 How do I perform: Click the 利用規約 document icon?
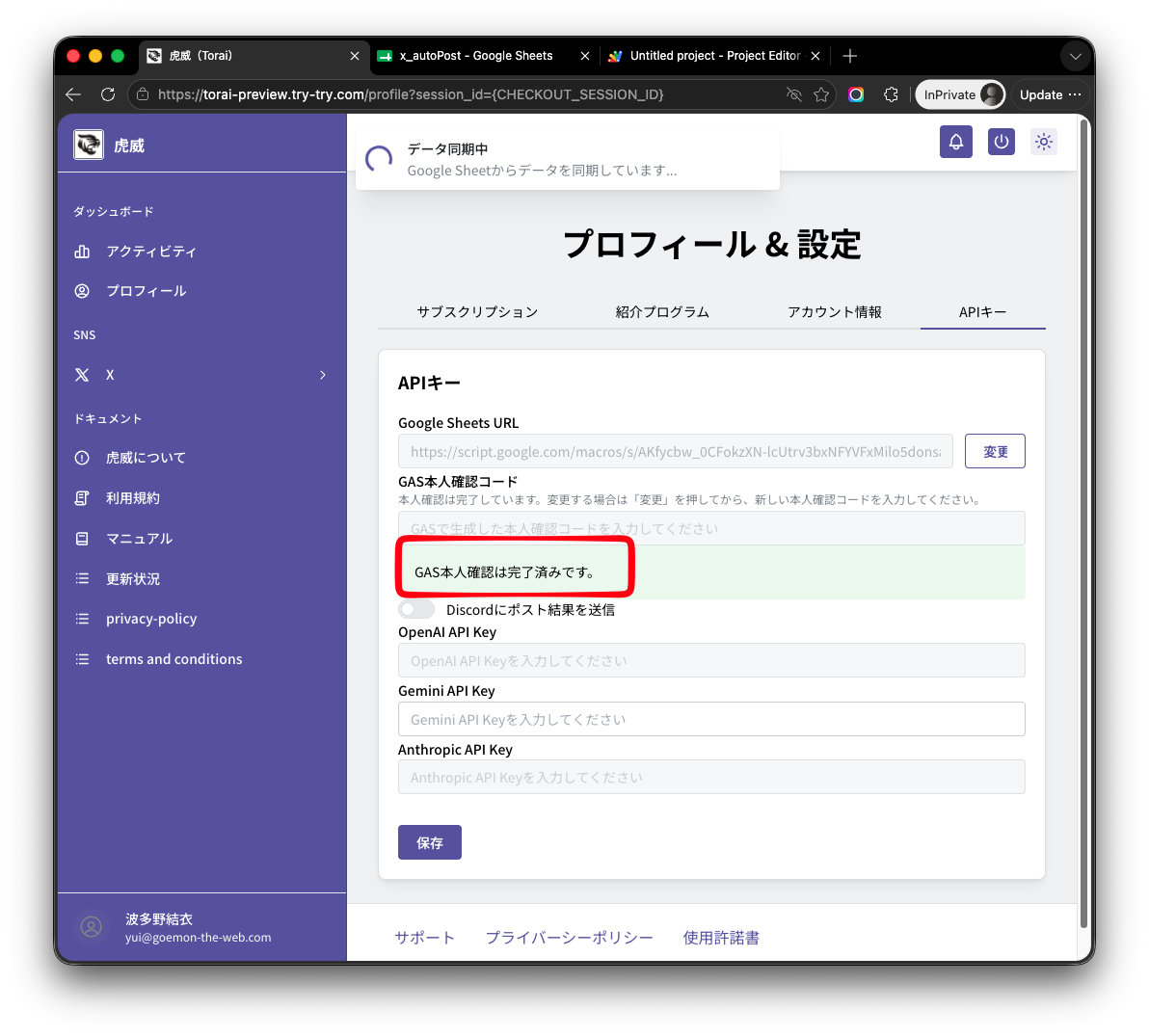point(82,498)
